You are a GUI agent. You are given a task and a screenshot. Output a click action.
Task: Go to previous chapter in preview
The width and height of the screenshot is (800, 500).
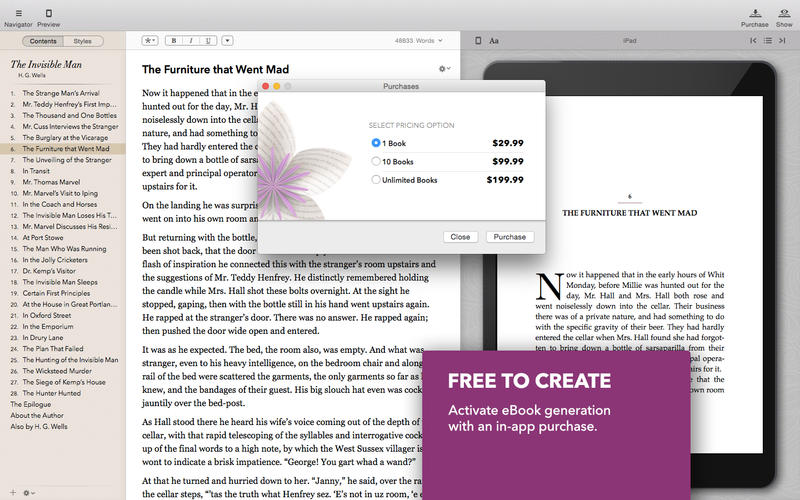(x=753, y=40)
